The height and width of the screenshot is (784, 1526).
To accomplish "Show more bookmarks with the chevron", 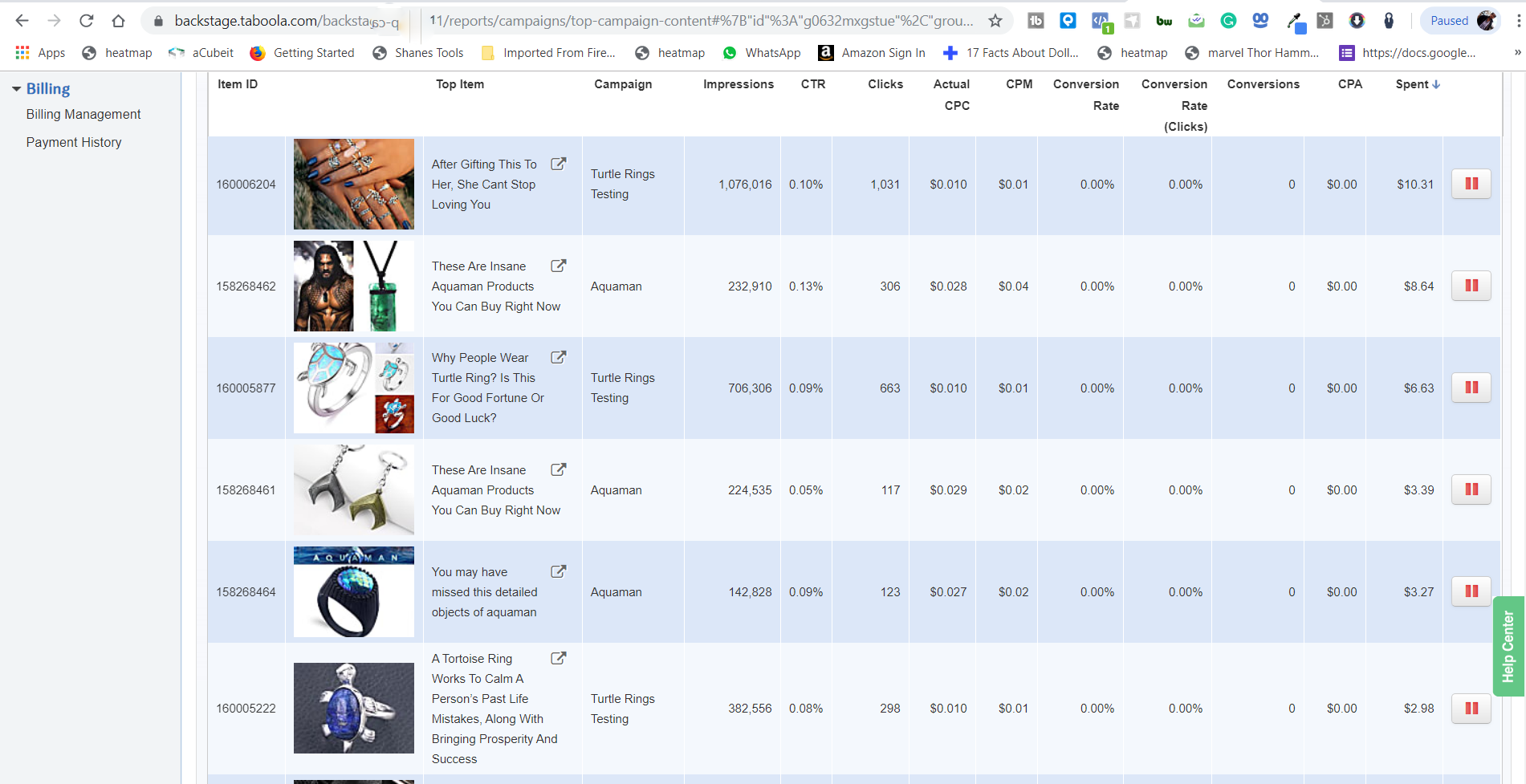I will point(1516,53).
